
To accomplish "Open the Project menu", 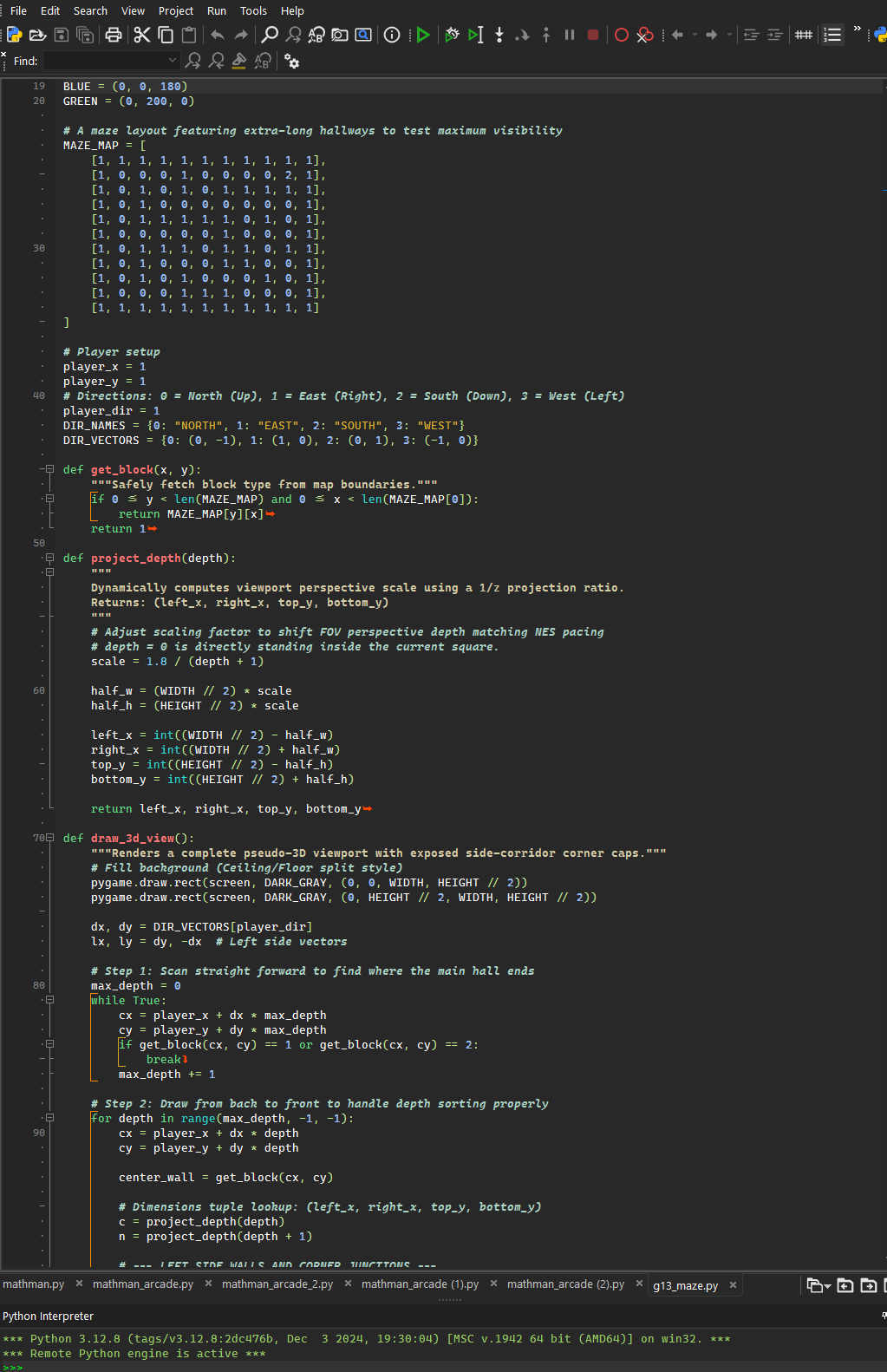I will [176, 10].
